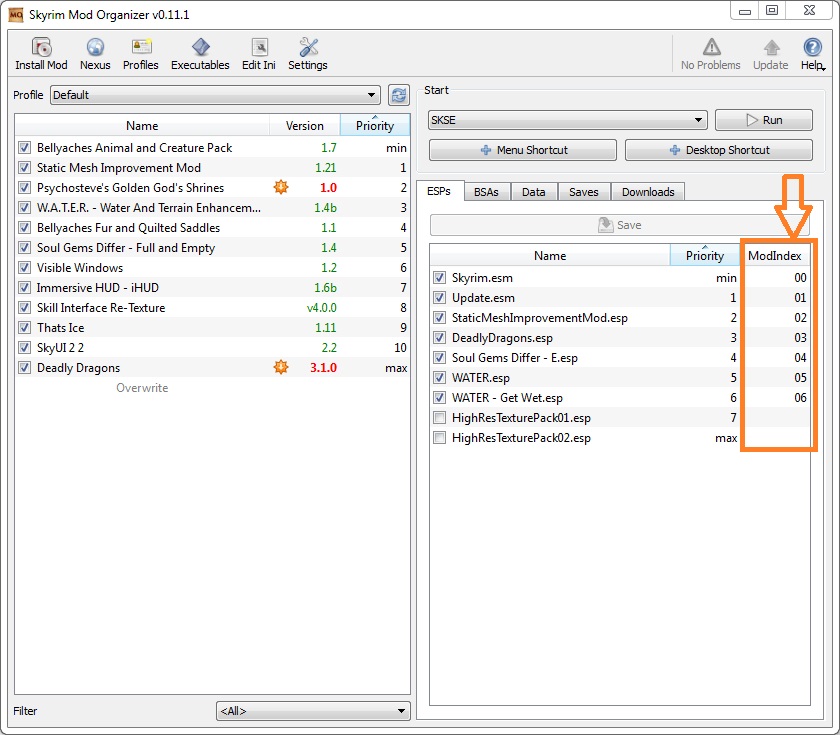Disable the WATER.esp plugin checkbox
This screenshot has height=735, width=840.
(x=440, y=378)
